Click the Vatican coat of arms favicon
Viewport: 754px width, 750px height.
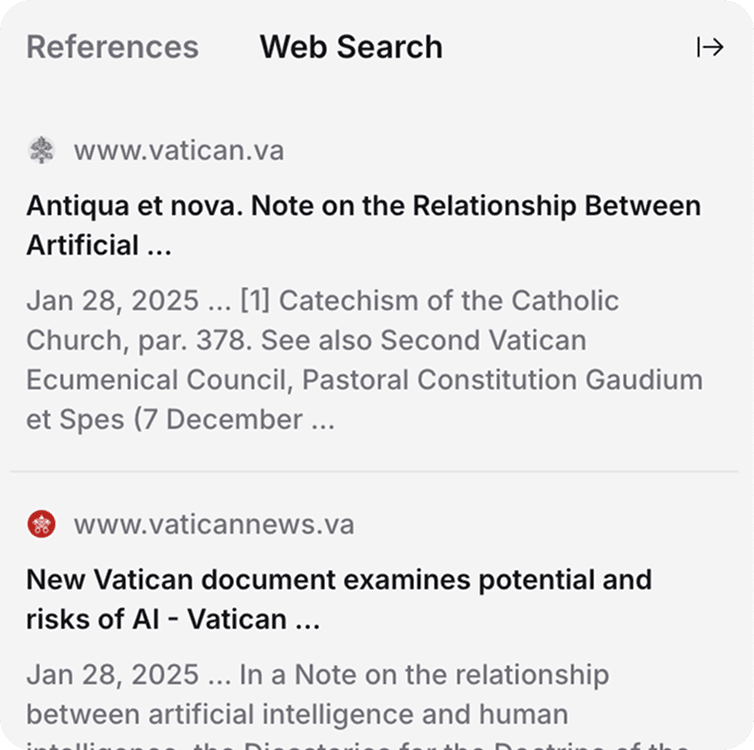pos(41,151)
